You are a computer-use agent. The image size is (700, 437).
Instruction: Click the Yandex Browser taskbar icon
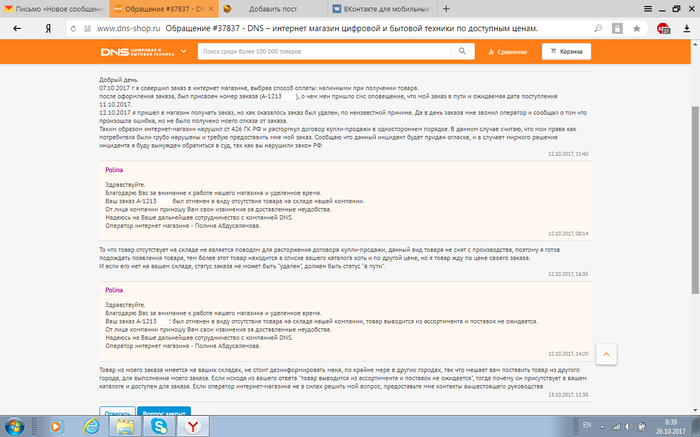point(193,427)
